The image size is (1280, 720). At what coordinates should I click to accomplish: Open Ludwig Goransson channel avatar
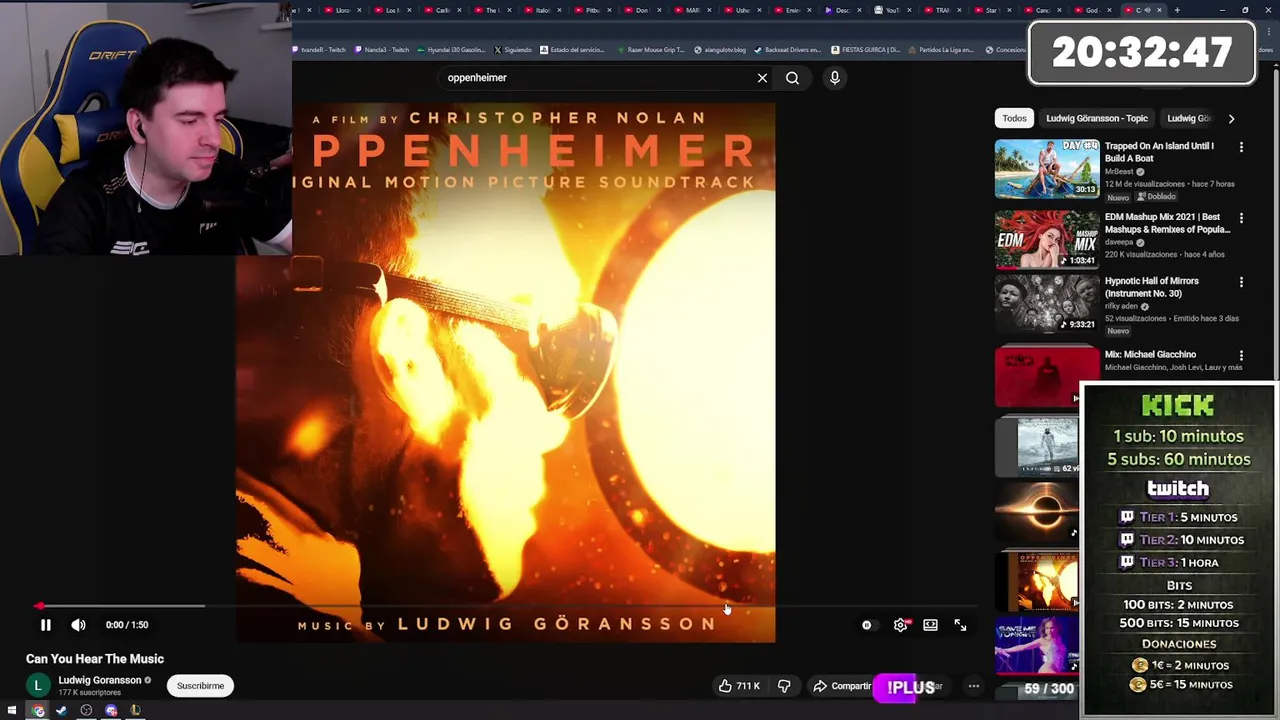tap(38, 685)
